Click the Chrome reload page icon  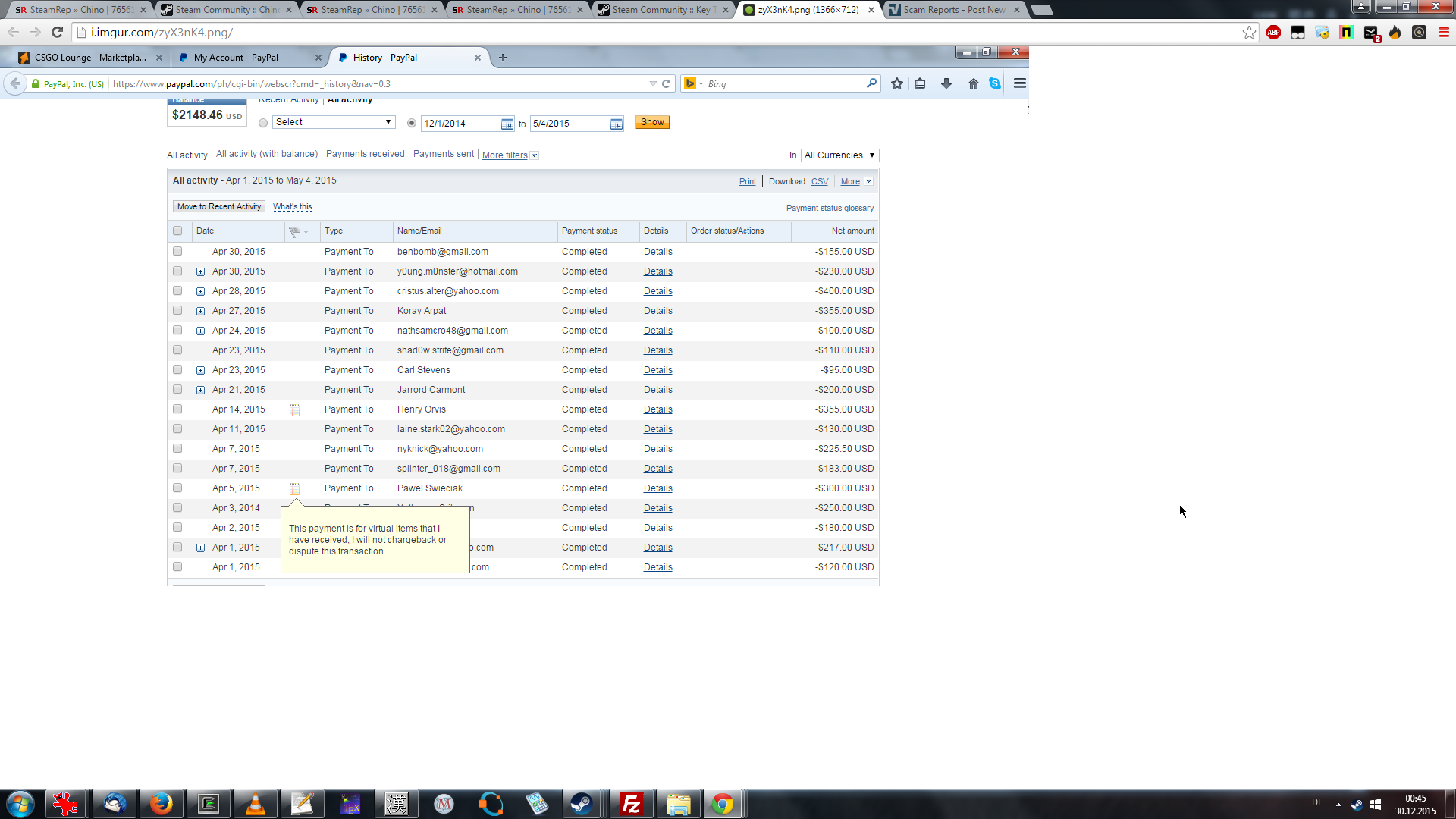pos(57,32)
